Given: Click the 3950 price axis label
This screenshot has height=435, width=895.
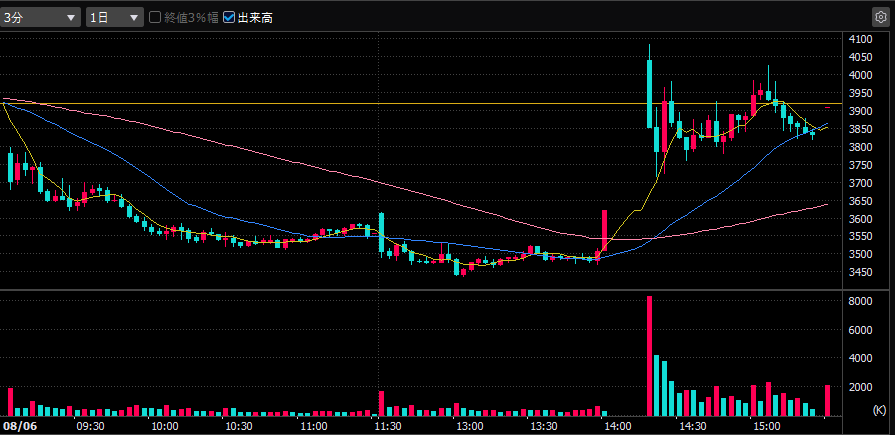Looking at the screenshot, I should click(x=860, y=93).
